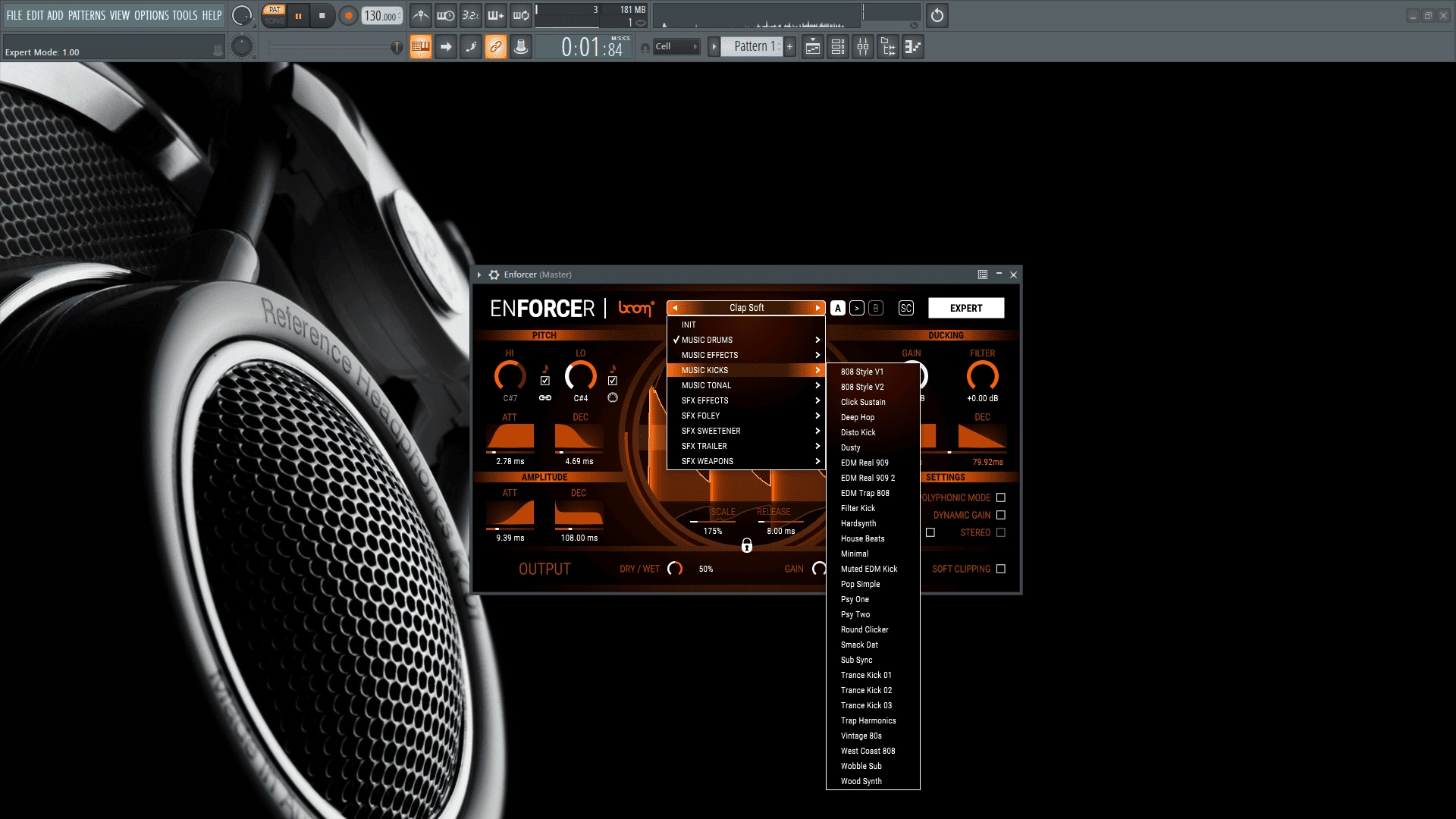
Task: Open the TOOLS menu
Action: pos(185,15)
